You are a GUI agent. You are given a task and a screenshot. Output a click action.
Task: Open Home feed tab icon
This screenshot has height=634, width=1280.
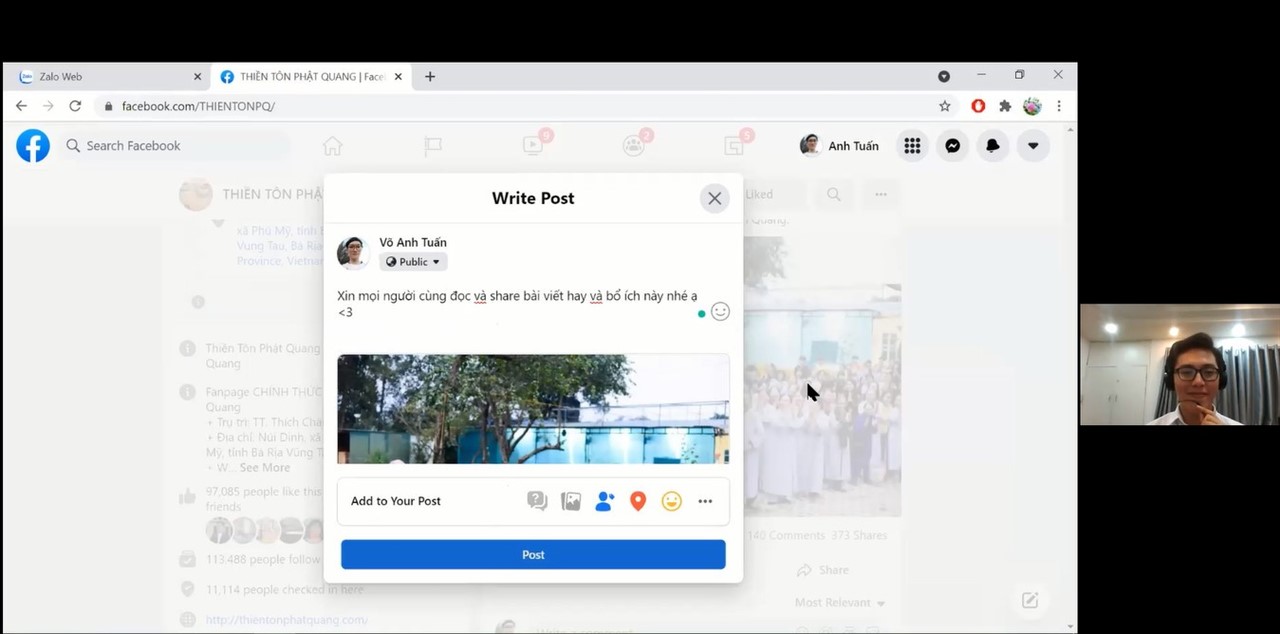point(332,146)
